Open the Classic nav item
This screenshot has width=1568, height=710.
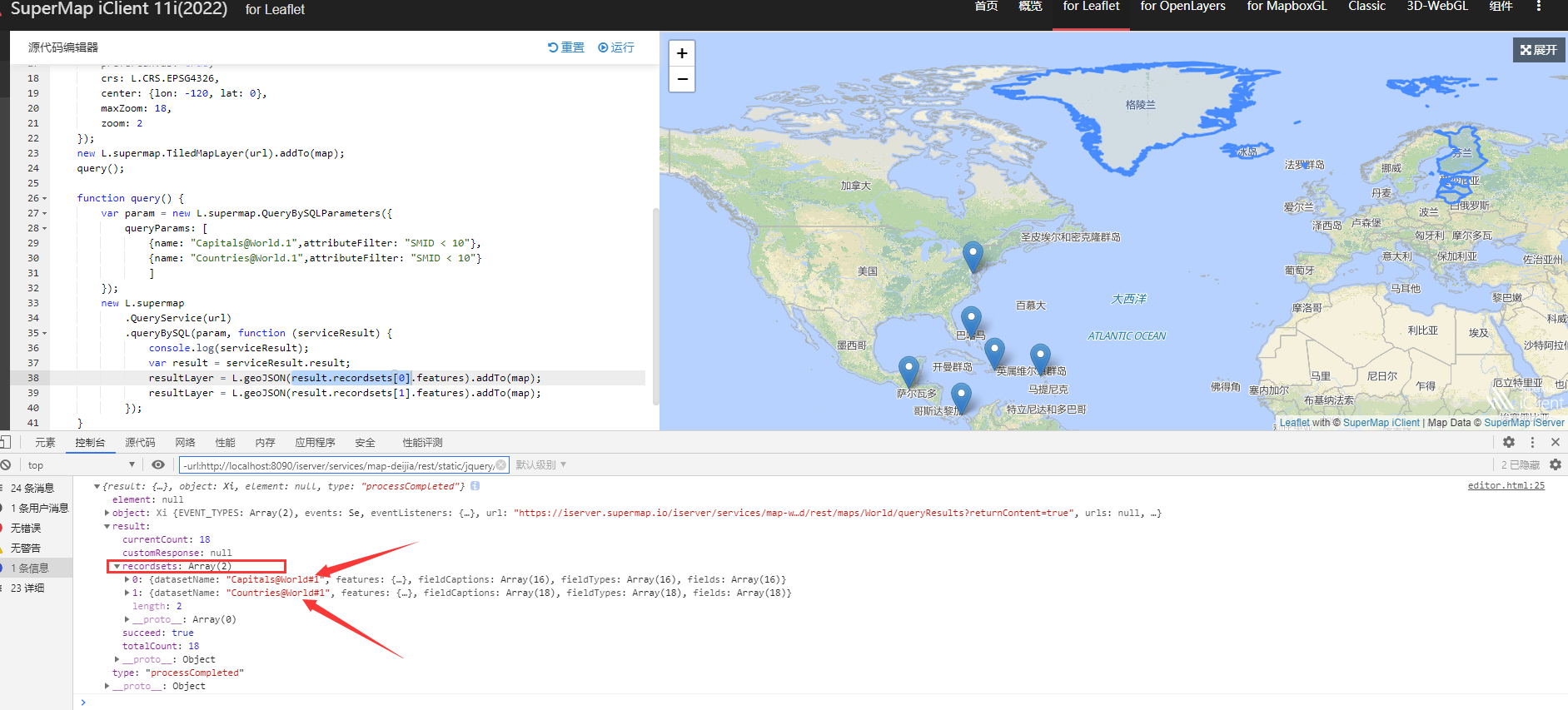[1366, 7]
